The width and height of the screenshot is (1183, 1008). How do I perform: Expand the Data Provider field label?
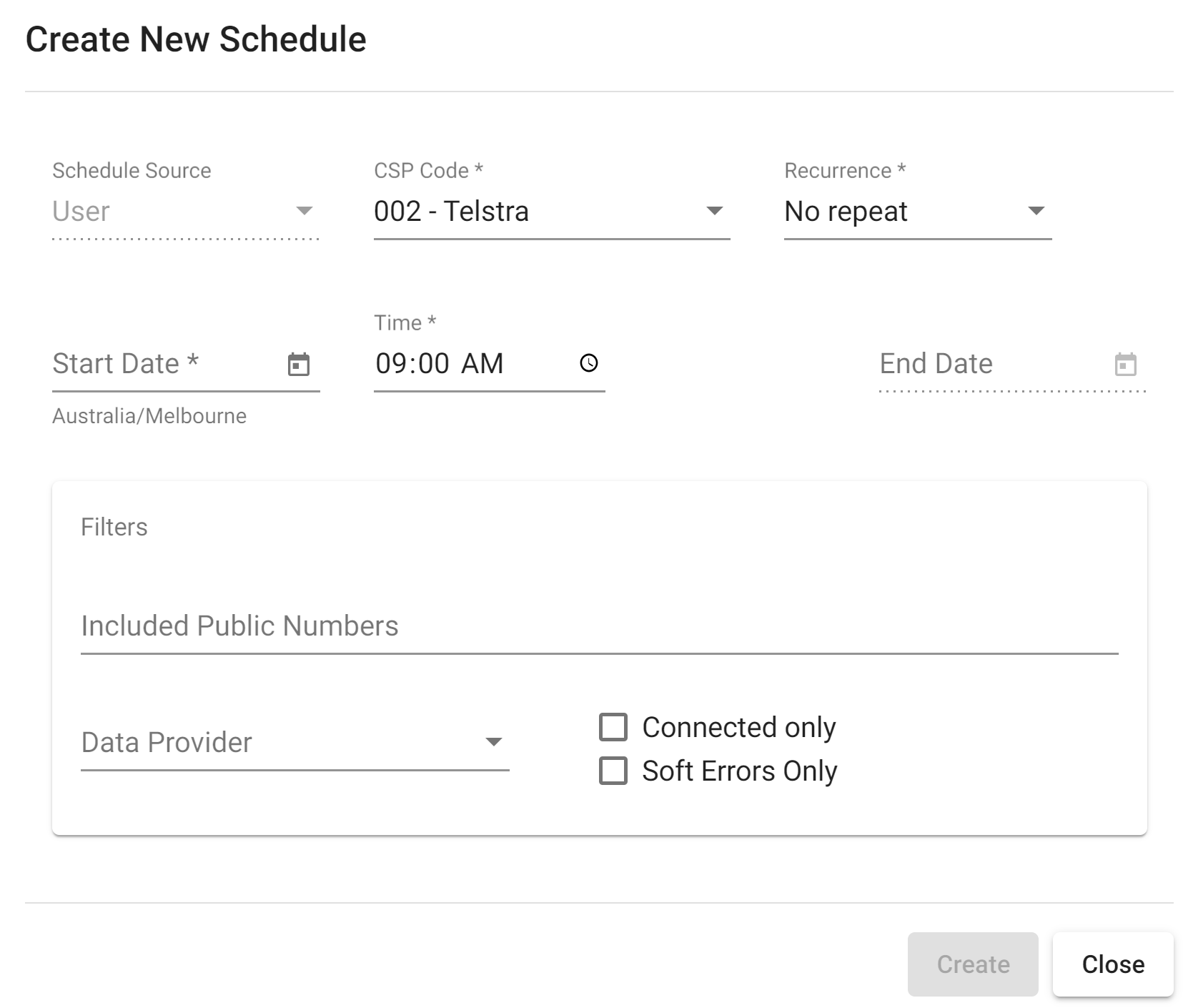(x=167, y=743)
